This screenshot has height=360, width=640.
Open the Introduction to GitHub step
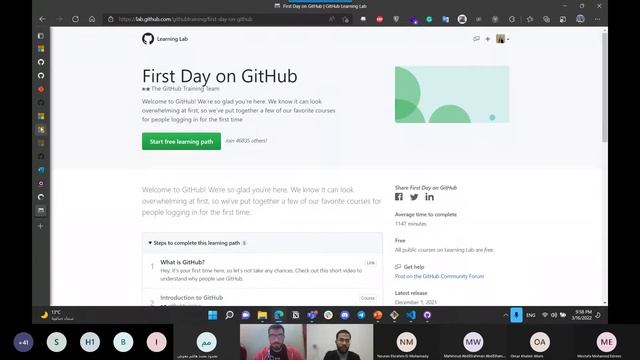pyautogui.click(x=191, y=298)
